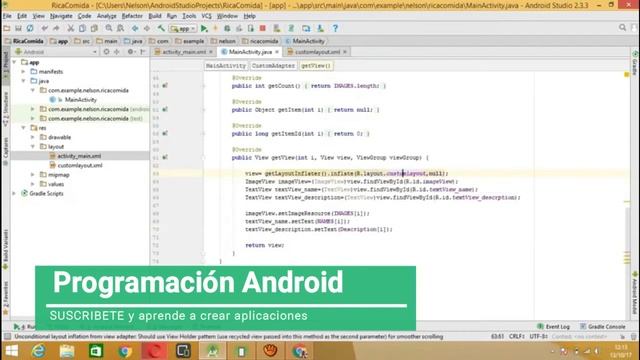Open the Event Log tool window
Screen dimensions: 640x360
[x=553, y=327]
